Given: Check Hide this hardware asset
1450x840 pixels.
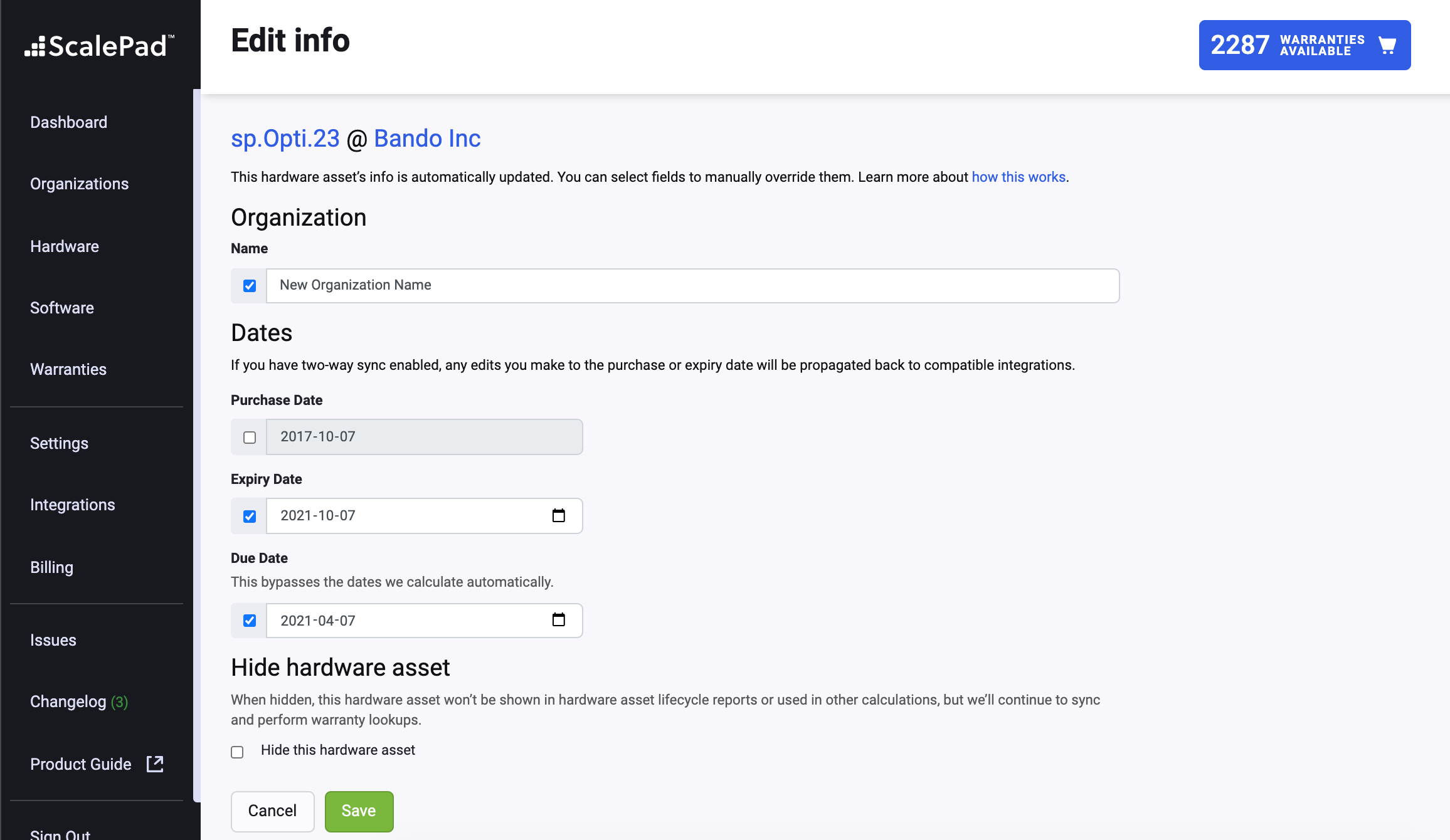Looking at the screenshot, I should [x=237, y=752].
